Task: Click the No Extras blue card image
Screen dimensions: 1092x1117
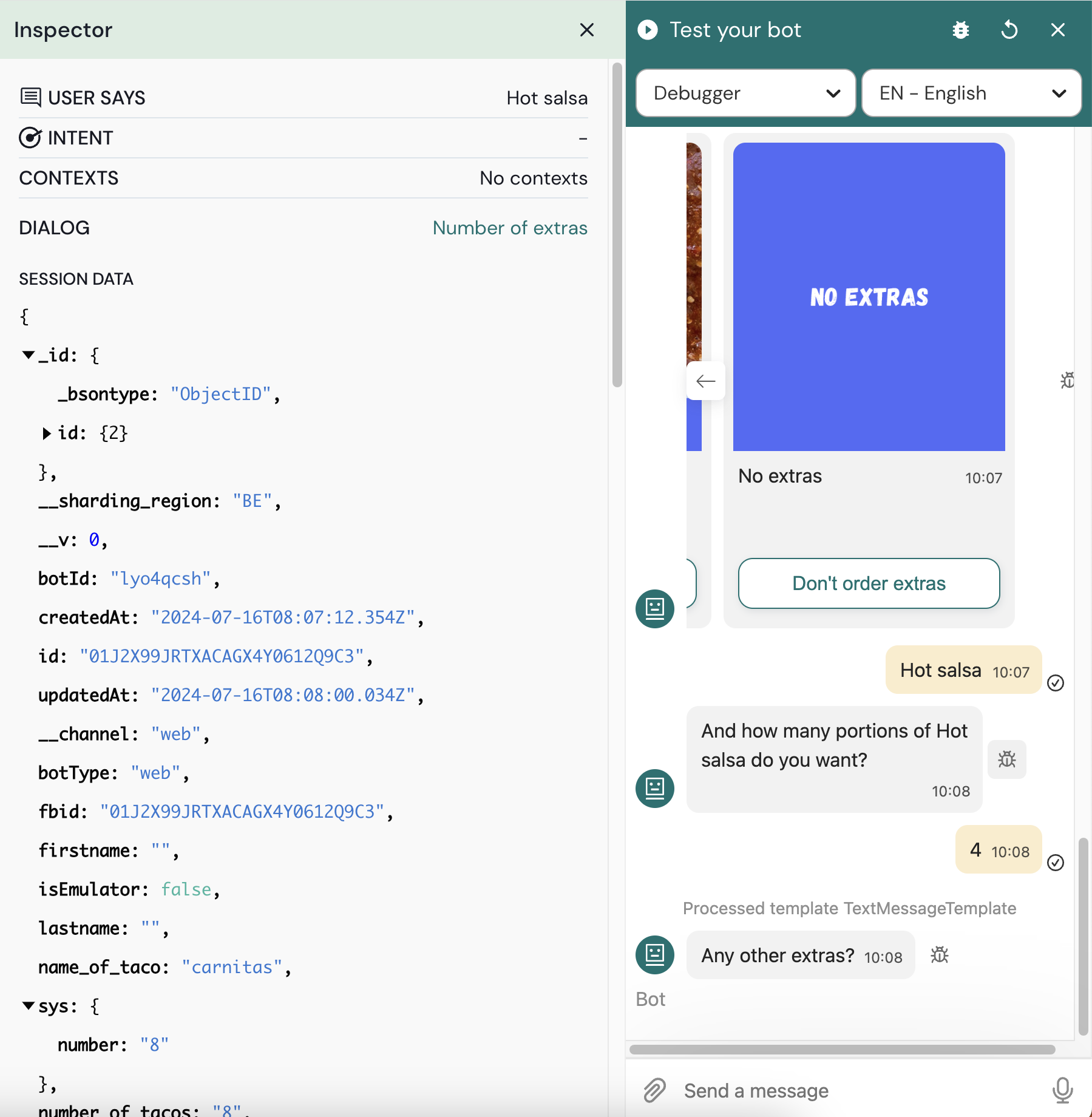Action: [869, 297]
